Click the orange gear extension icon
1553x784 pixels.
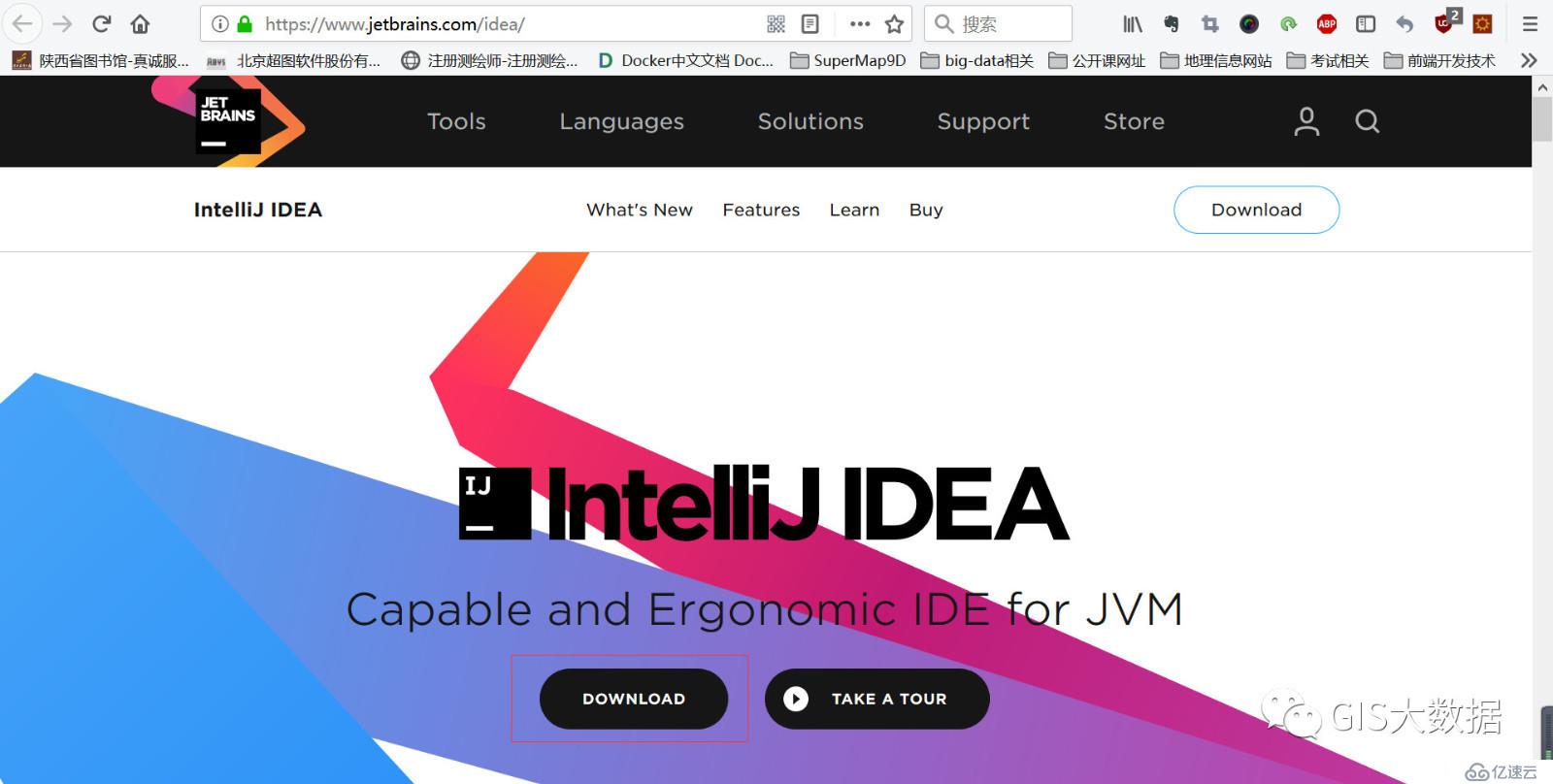[x=1482, y=24]
